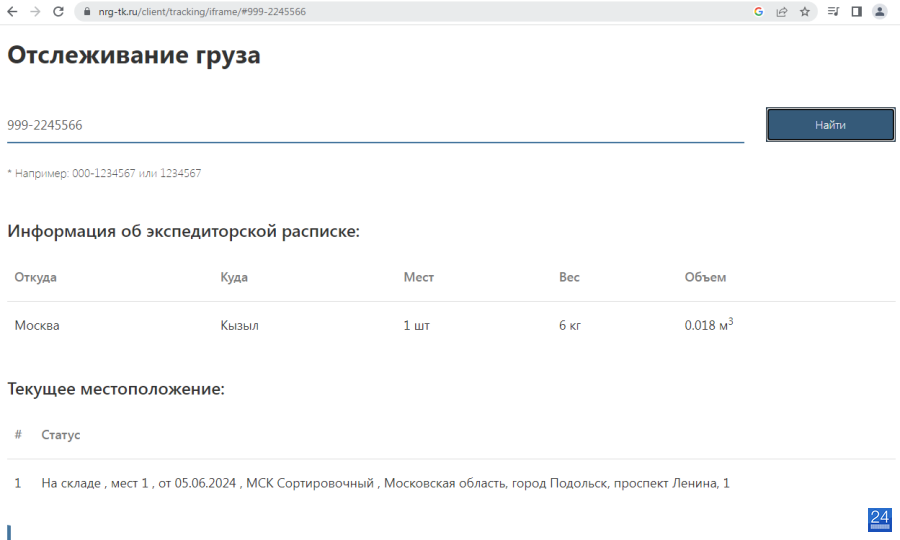Toggle the browser side panel icon
The image size is (900, 540).
click(856, 11)
